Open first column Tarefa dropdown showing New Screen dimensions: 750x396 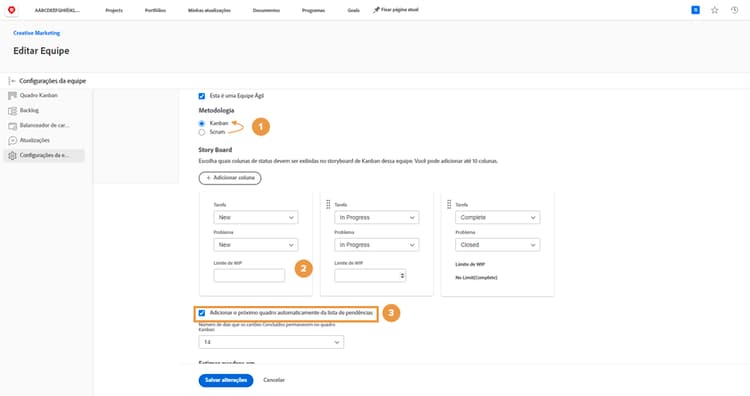(x=256, y=217)
